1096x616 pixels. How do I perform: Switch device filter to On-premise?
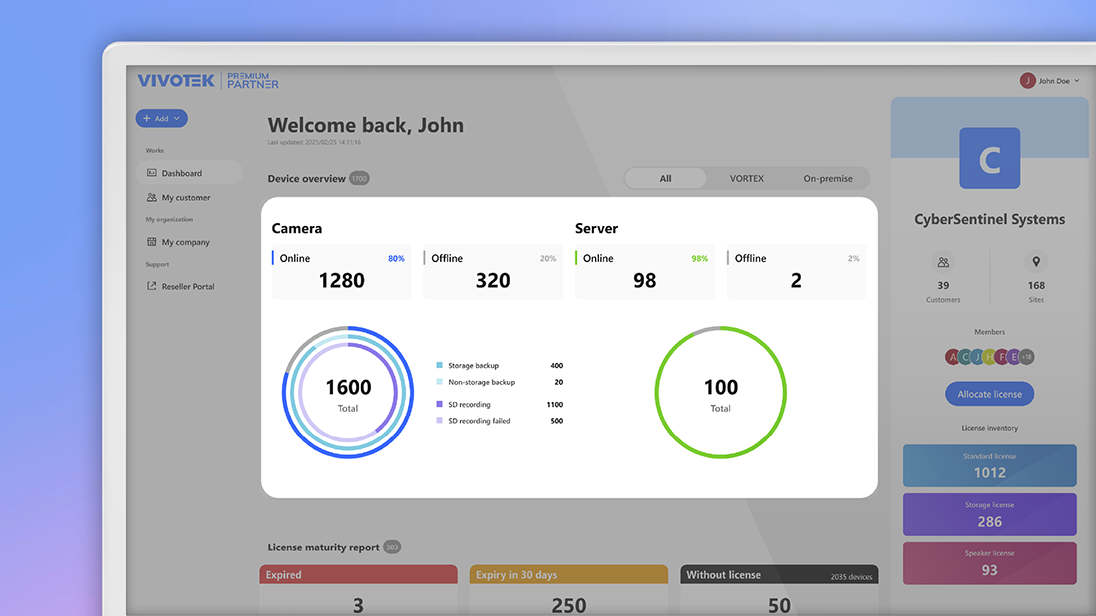point(828,179)
